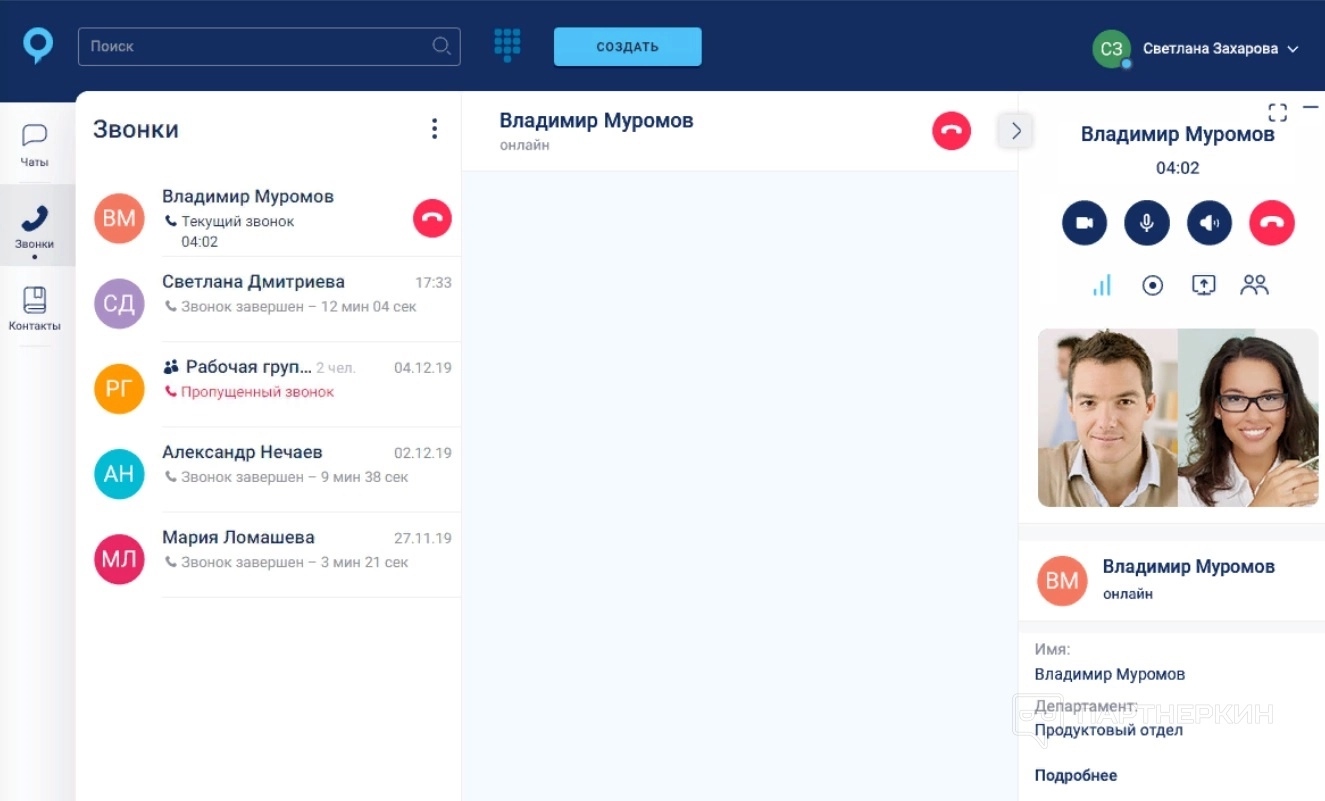Click the 04:02 timer in call panel
Screen dimensions: 1325x801
pyautogui.click(x=1178, y=168)
